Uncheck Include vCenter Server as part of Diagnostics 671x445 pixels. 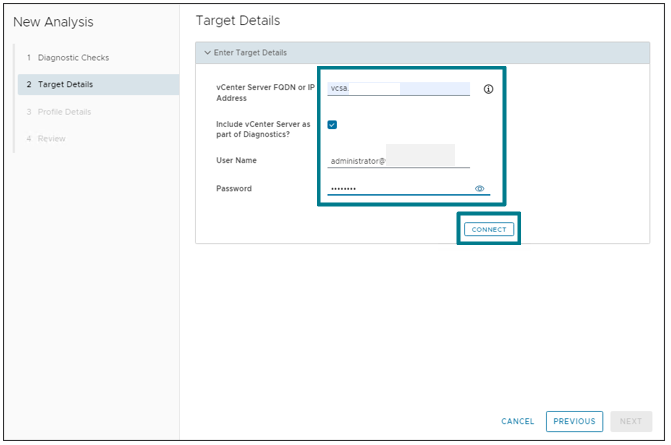[x=332, y=124]
